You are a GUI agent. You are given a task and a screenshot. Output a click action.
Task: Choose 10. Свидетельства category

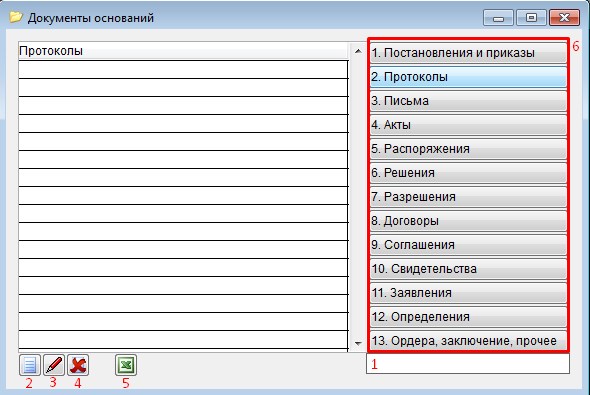[x=468, y=269]
